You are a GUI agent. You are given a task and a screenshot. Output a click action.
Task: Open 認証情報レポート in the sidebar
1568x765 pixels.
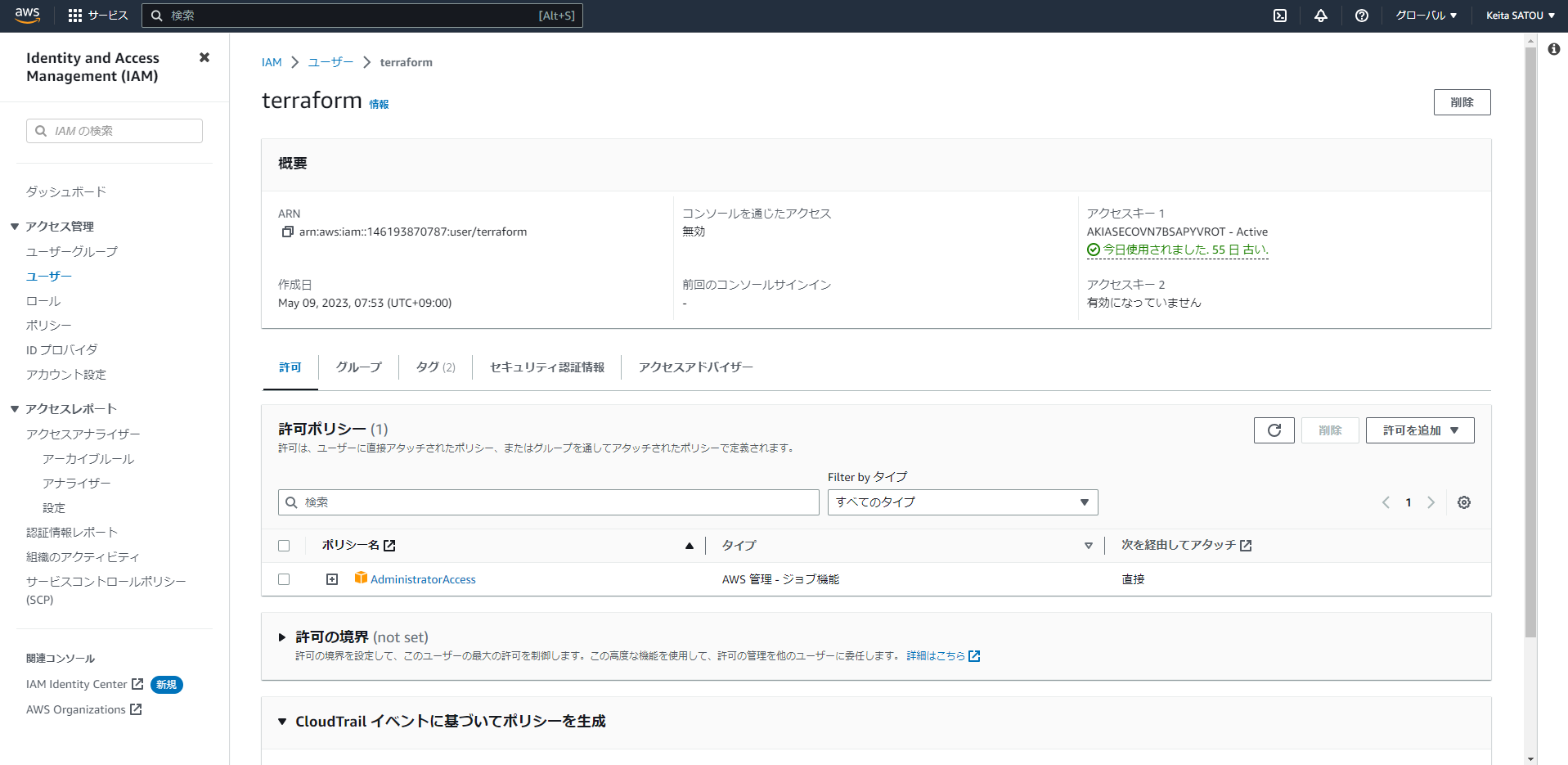tap(72, 533)
